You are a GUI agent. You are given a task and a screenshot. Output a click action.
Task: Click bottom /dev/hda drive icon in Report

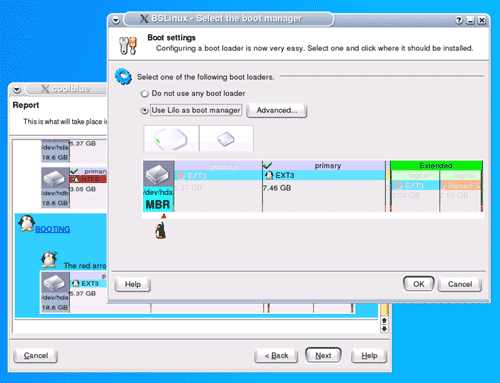click(x=55, y=283)
